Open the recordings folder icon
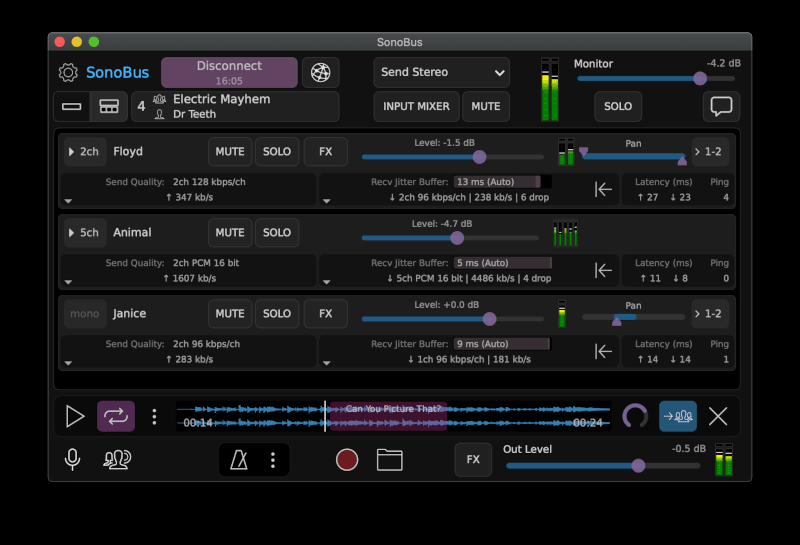800x545 pixels. tap(389, 460)
